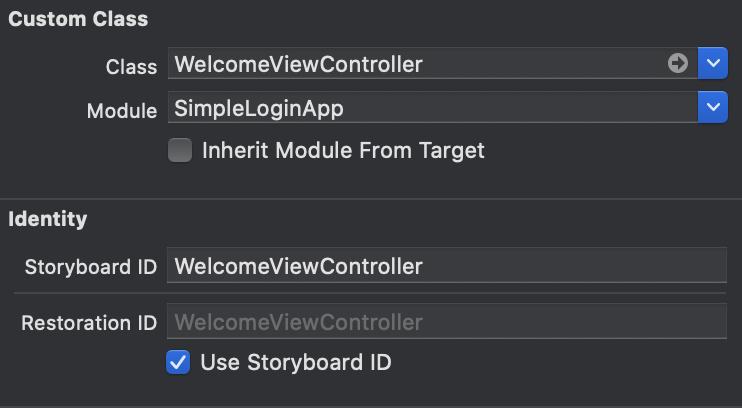This screenshot has height=408, width=742.
Task: Expand the Module dropdown arrow
Action: 712,107
